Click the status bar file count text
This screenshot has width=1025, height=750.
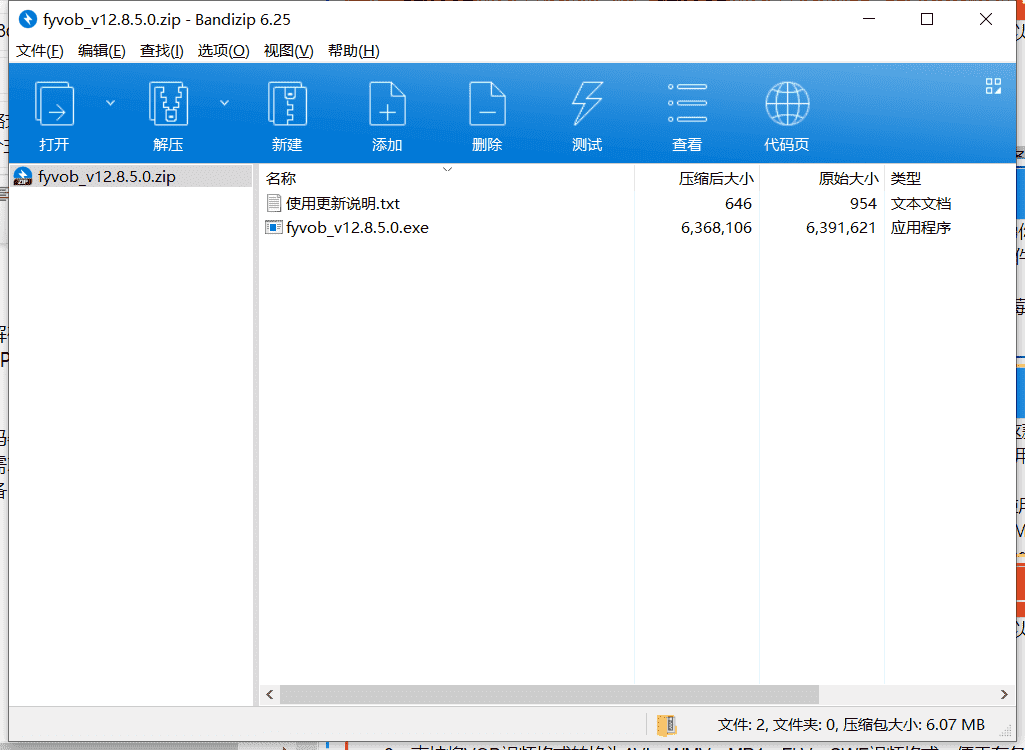tap(851, 724)
